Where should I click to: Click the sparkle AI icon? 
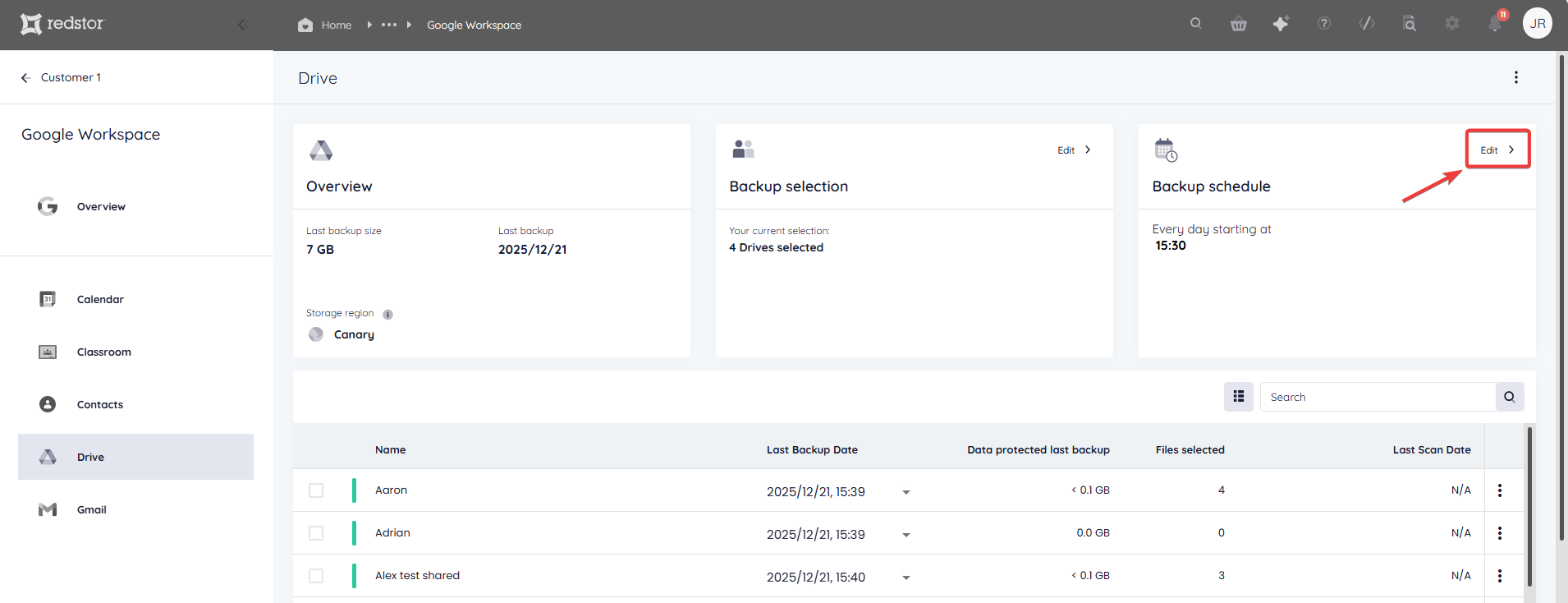pyautogui.click(x=1281, y=24)
